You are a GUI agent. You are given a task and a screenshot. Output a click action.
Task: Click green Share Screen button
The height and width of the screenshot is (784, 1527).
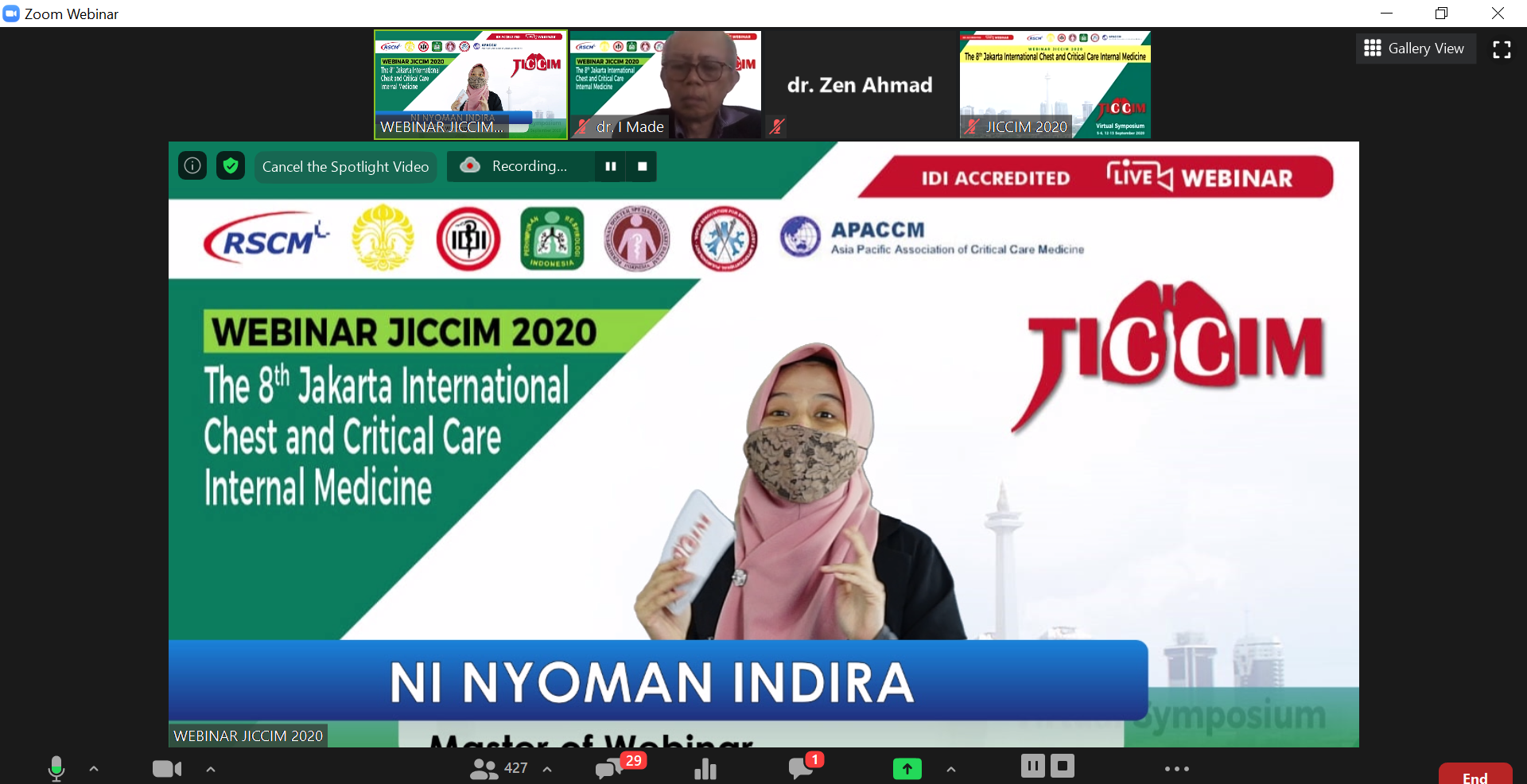[907, 769]
